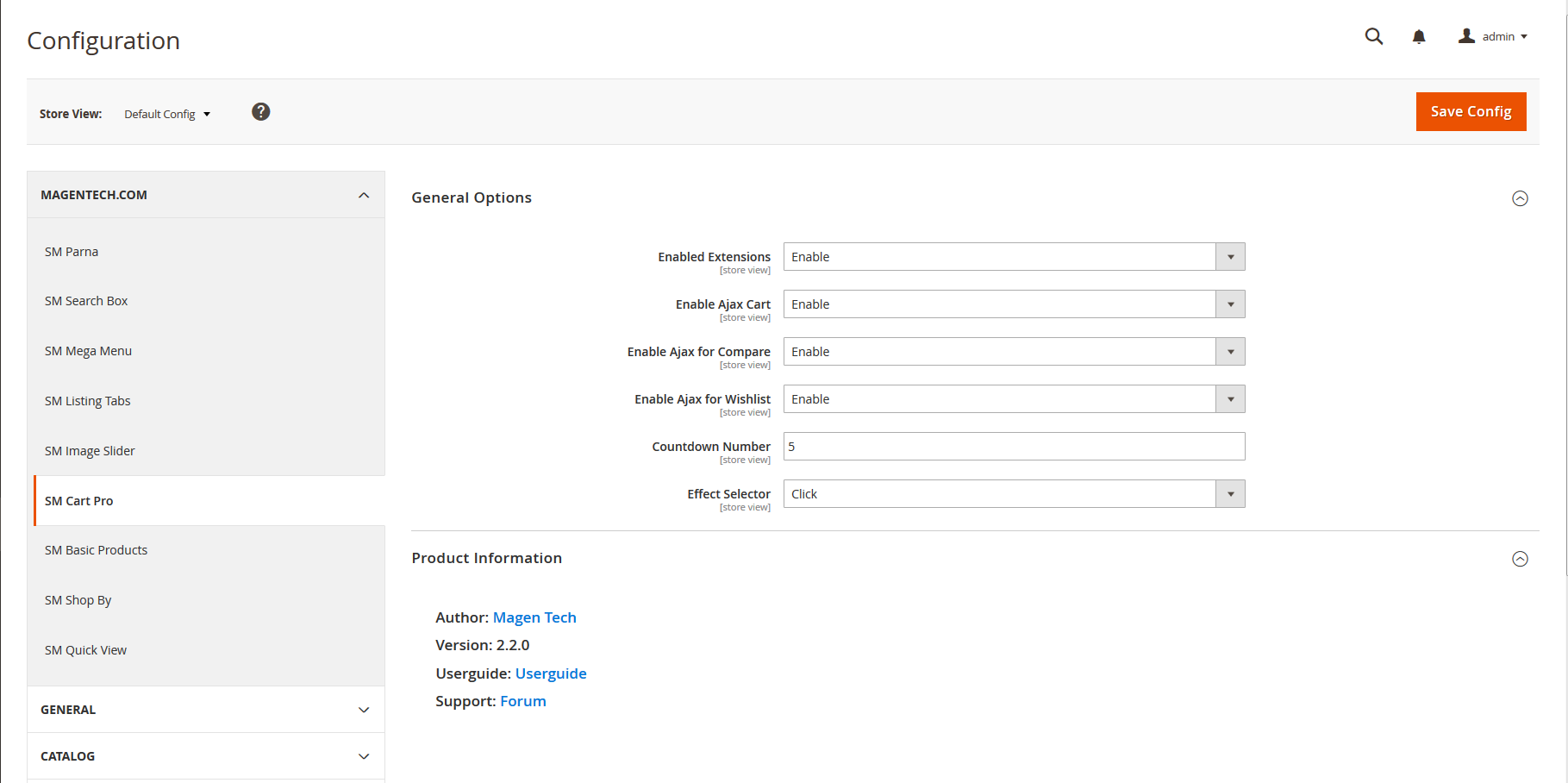Open Enable Ajax Cart dropdown
Viewport: 1568px width, 783px height.
point(1014,304)
